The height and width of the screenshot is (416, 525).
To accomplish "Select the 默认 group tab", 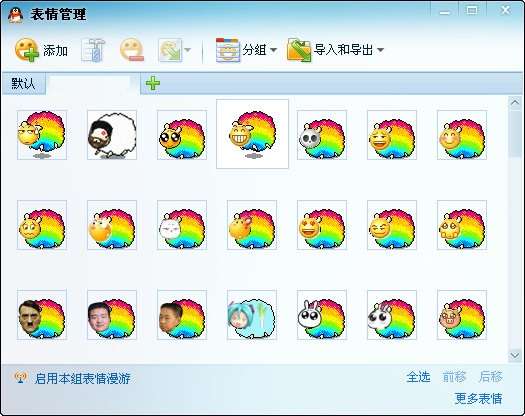I will coord(23,83).
